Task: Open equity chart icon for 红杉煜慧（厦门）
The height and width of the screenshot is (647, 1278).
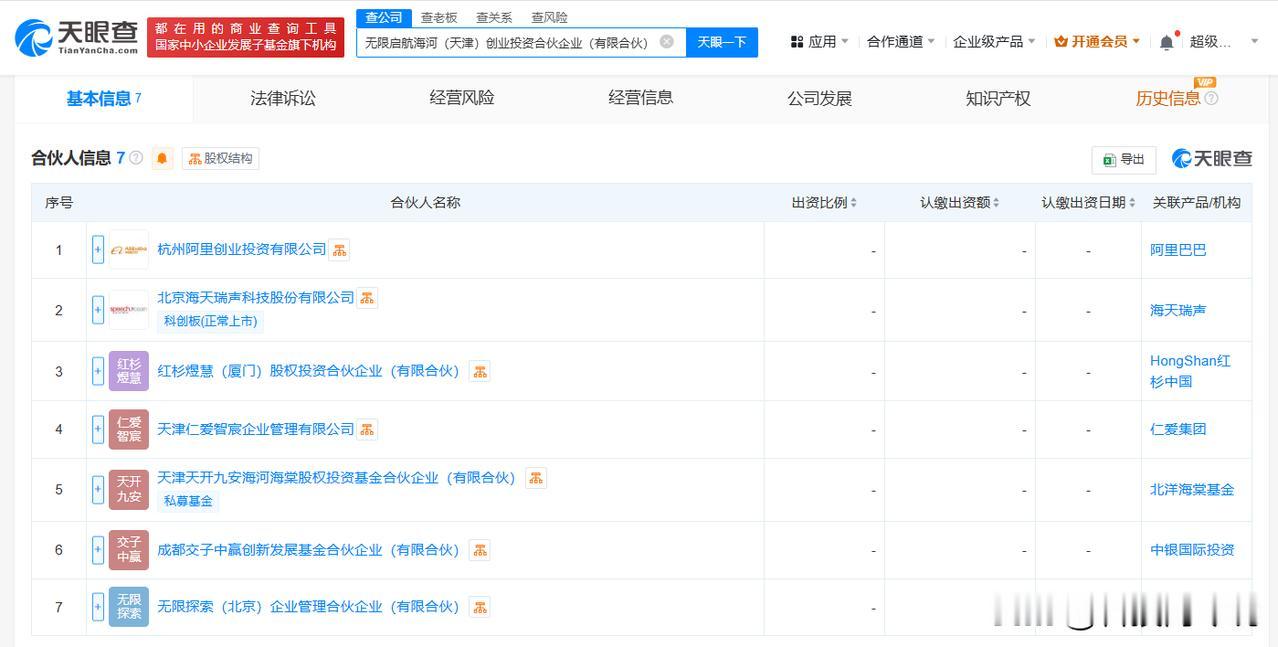Action: [x=480, y=371]
